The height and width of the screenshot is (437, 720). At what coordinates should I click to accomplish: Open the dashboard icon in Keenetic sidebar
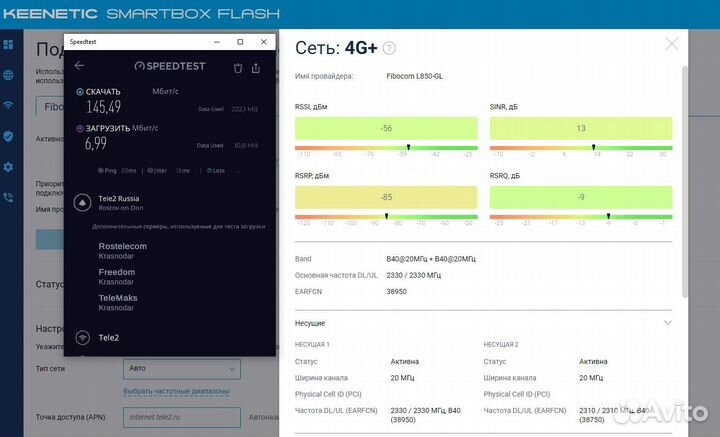[8, 45]
